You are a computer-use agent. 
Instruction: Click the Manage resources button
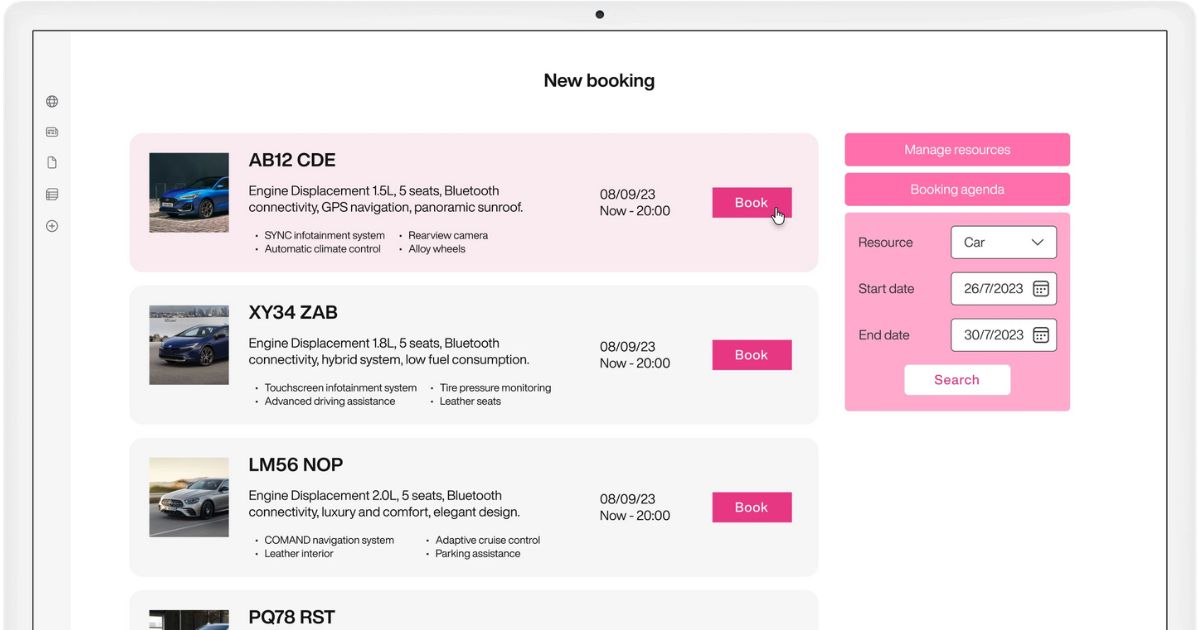(957, 150)
